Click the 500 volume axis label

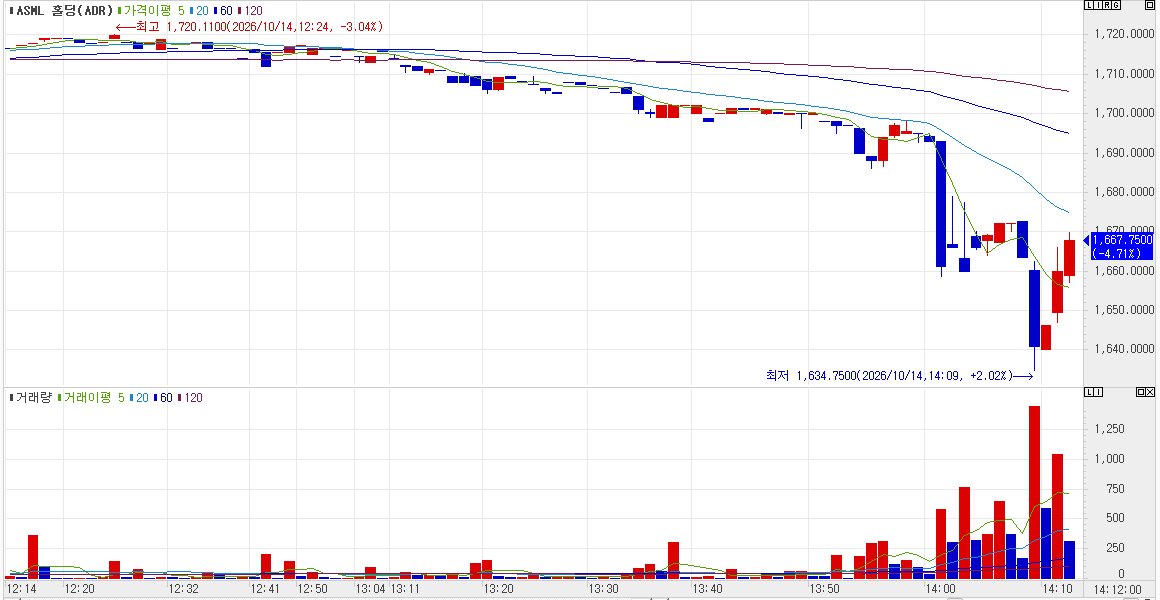coord(1116,518)
